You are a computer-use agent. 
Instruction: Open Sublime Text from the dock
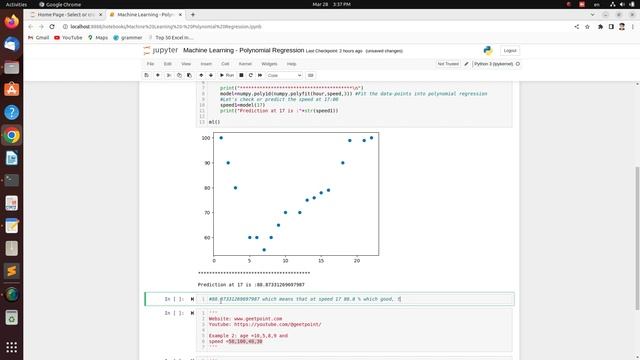(x=11, y=271)
